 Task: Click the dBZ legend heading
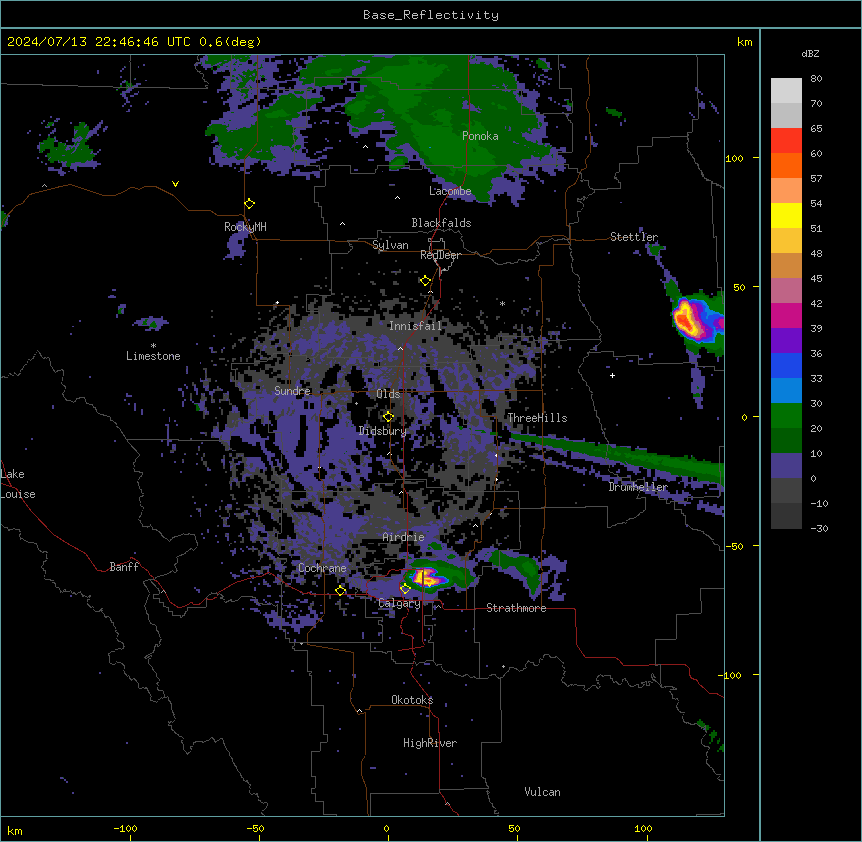click(x=810, y=53)
